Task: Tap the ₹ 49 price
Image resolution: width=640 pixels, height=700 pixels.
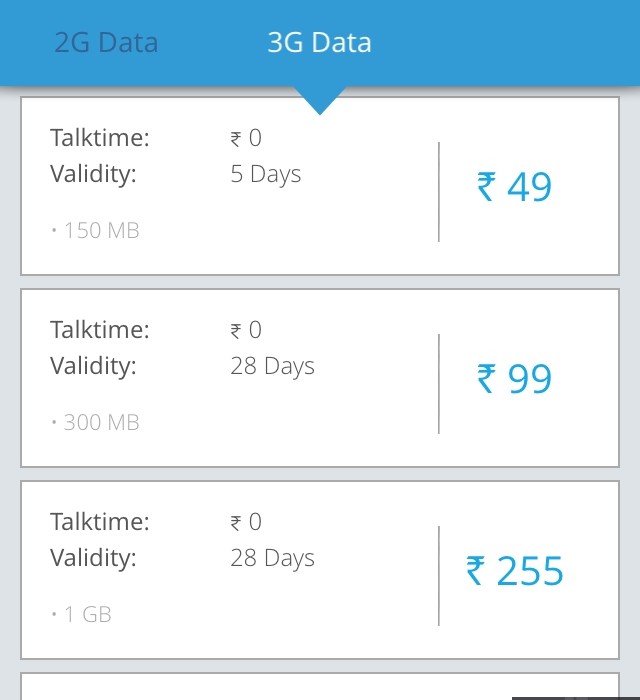Action: (x=514, y=188)
